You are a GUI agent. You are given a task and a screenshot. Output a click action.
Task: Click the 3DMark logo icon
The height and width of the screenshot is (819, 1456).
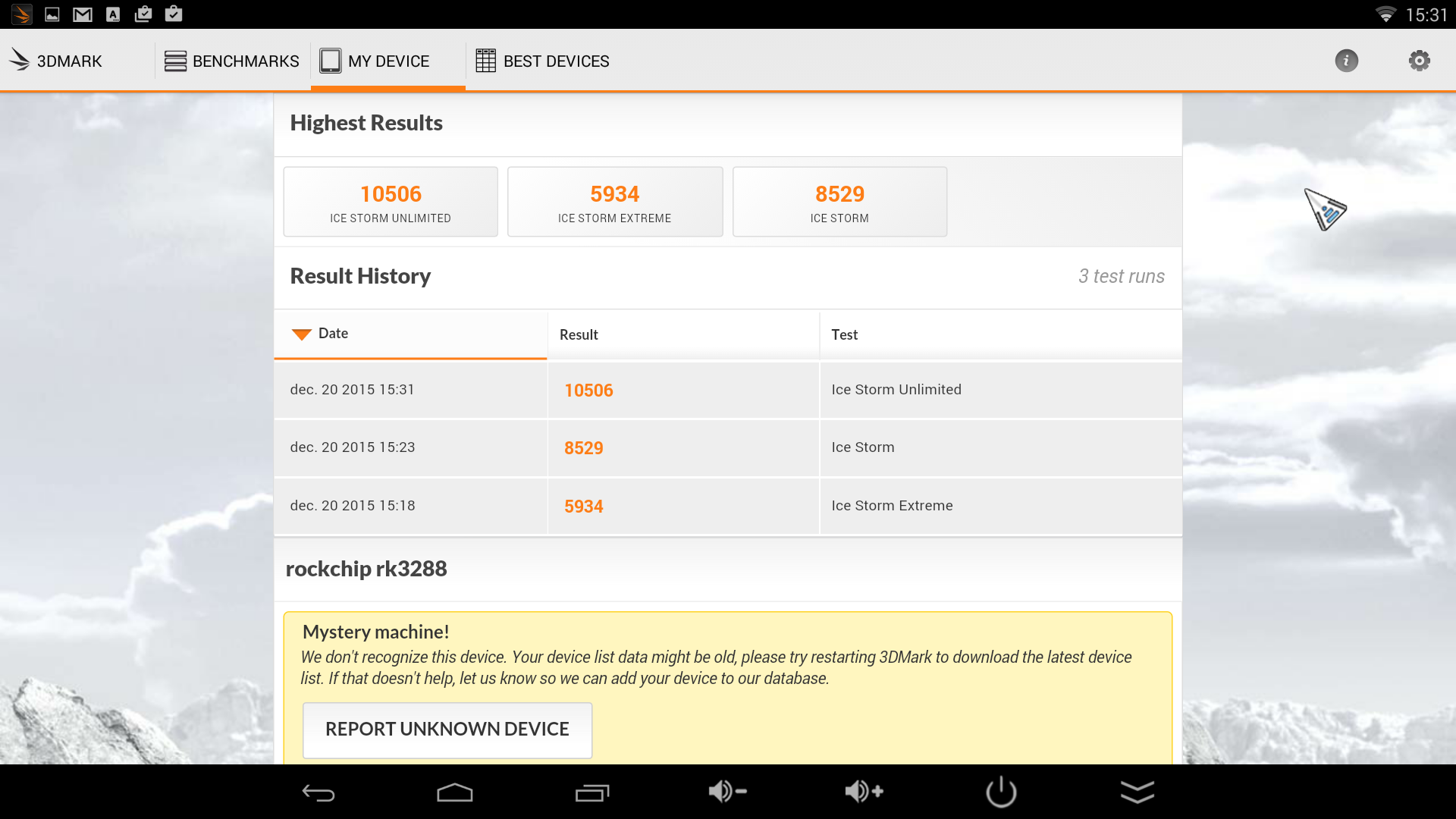pos(19,61)
